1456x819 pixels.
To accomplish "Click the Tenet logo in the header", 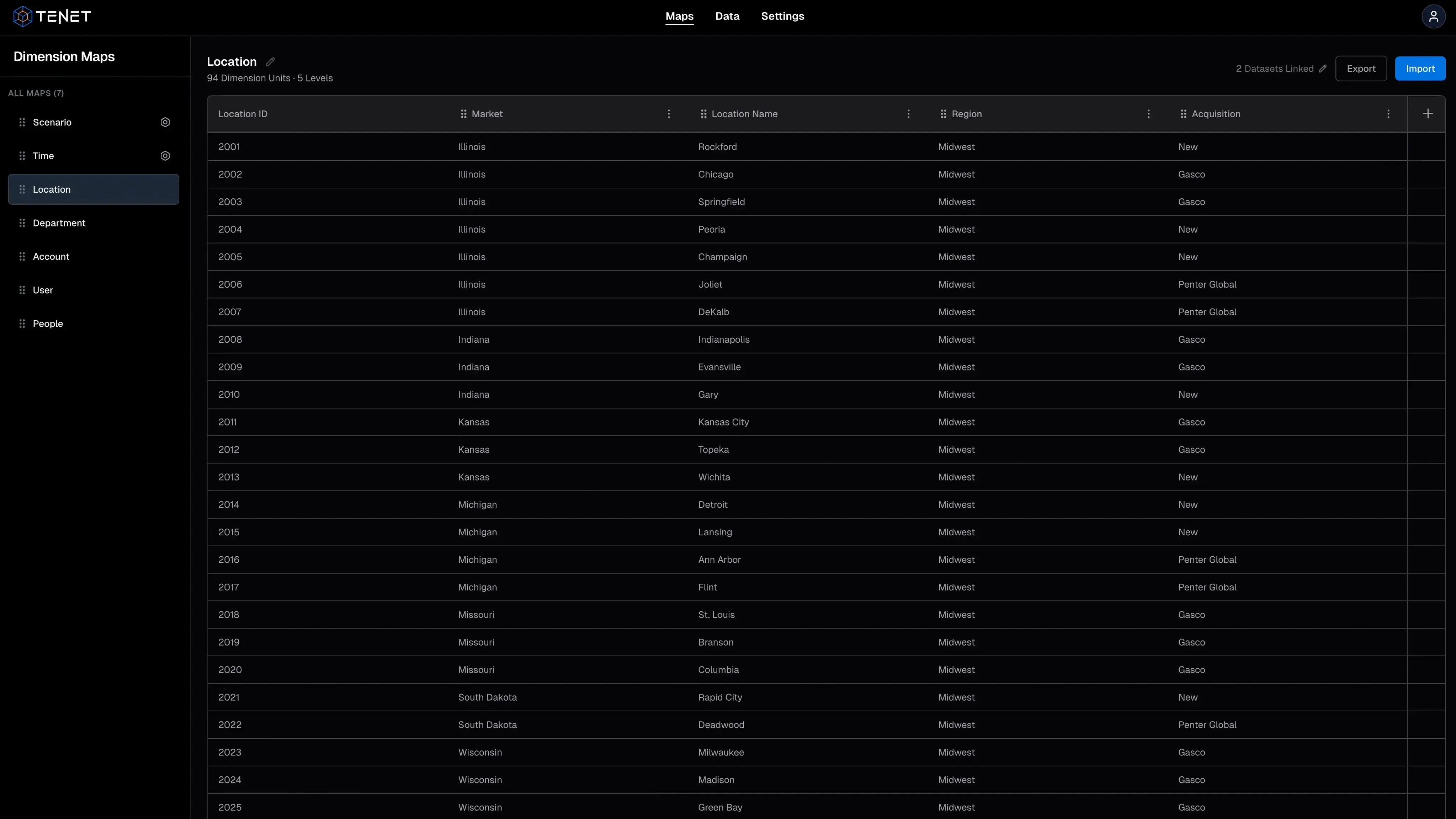I will (x=52, y=16).
